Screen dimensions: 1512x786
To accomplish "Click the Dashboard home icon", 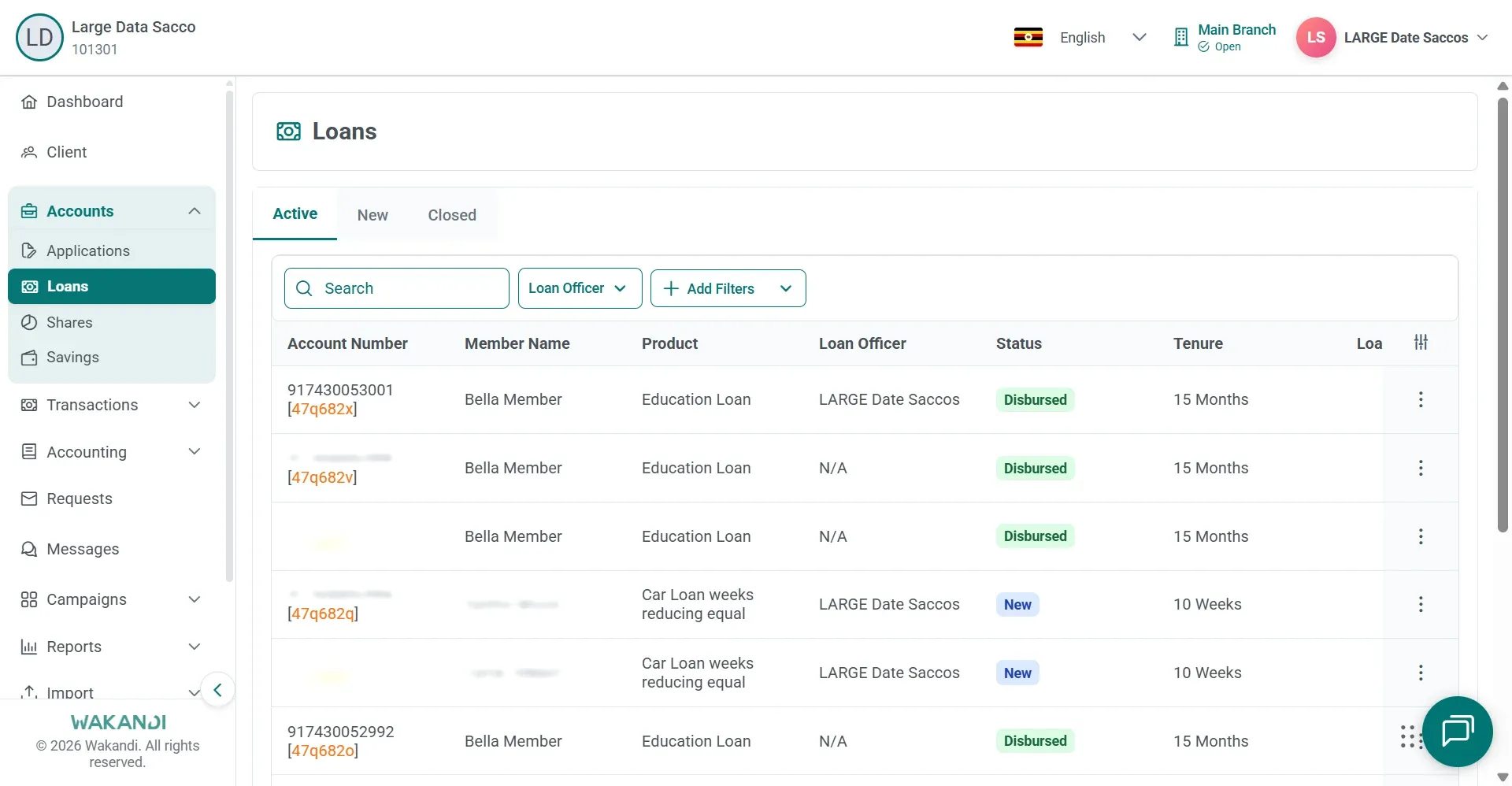I will [x=29, y=102].
